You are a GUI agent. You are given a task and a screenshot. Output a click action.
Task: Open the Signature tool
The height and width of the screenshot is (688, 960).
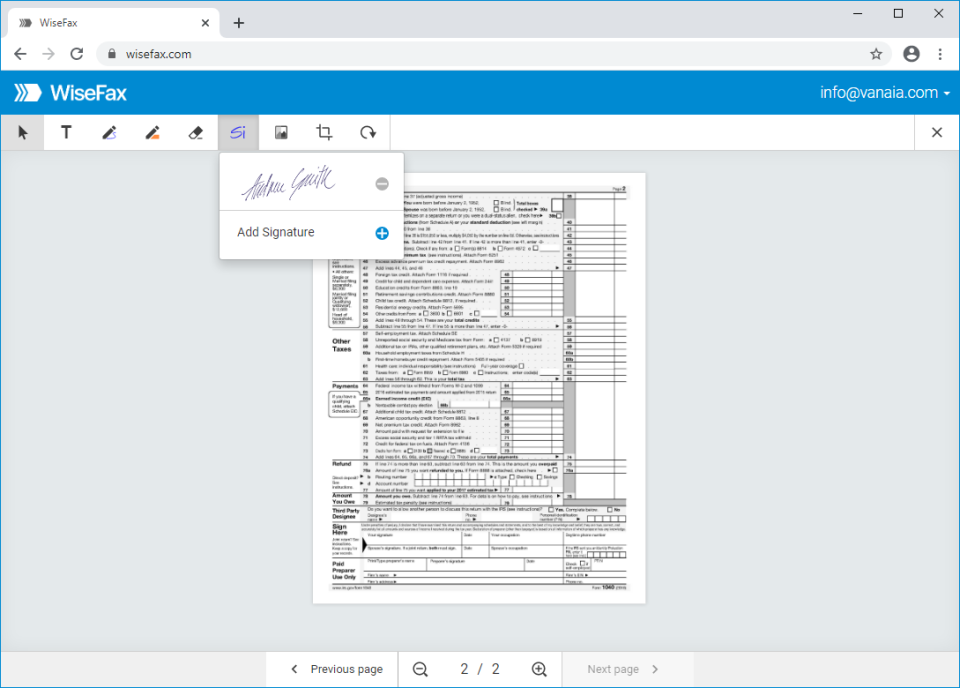[x=238, y=131]
